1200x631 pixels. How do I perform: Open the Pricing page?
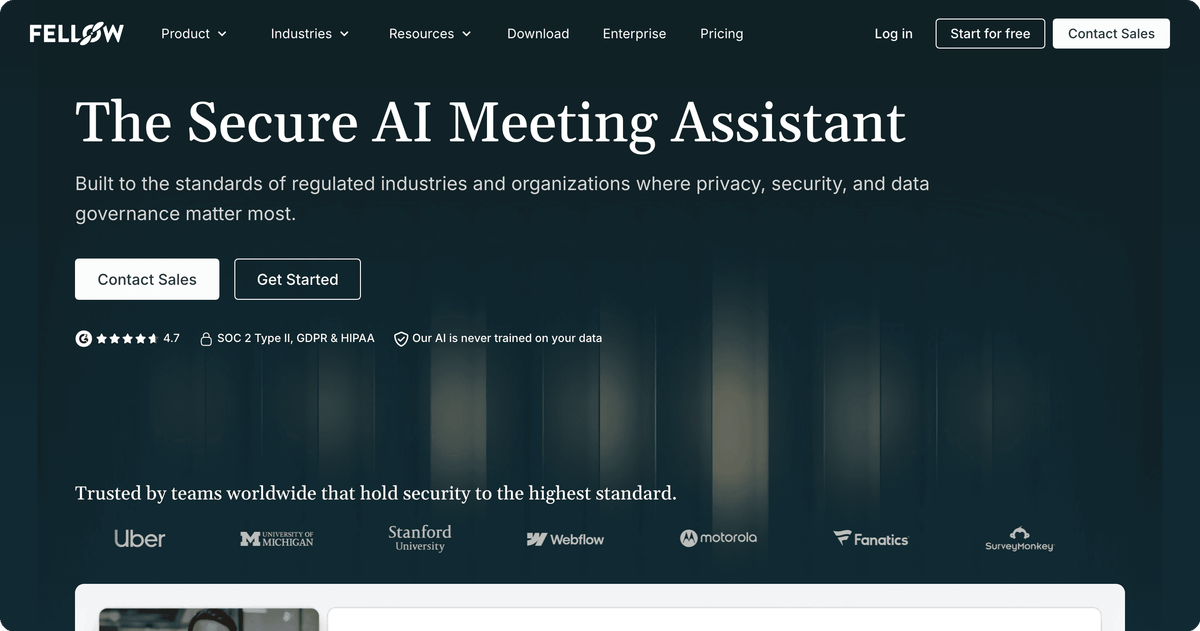tap(721, 34)
